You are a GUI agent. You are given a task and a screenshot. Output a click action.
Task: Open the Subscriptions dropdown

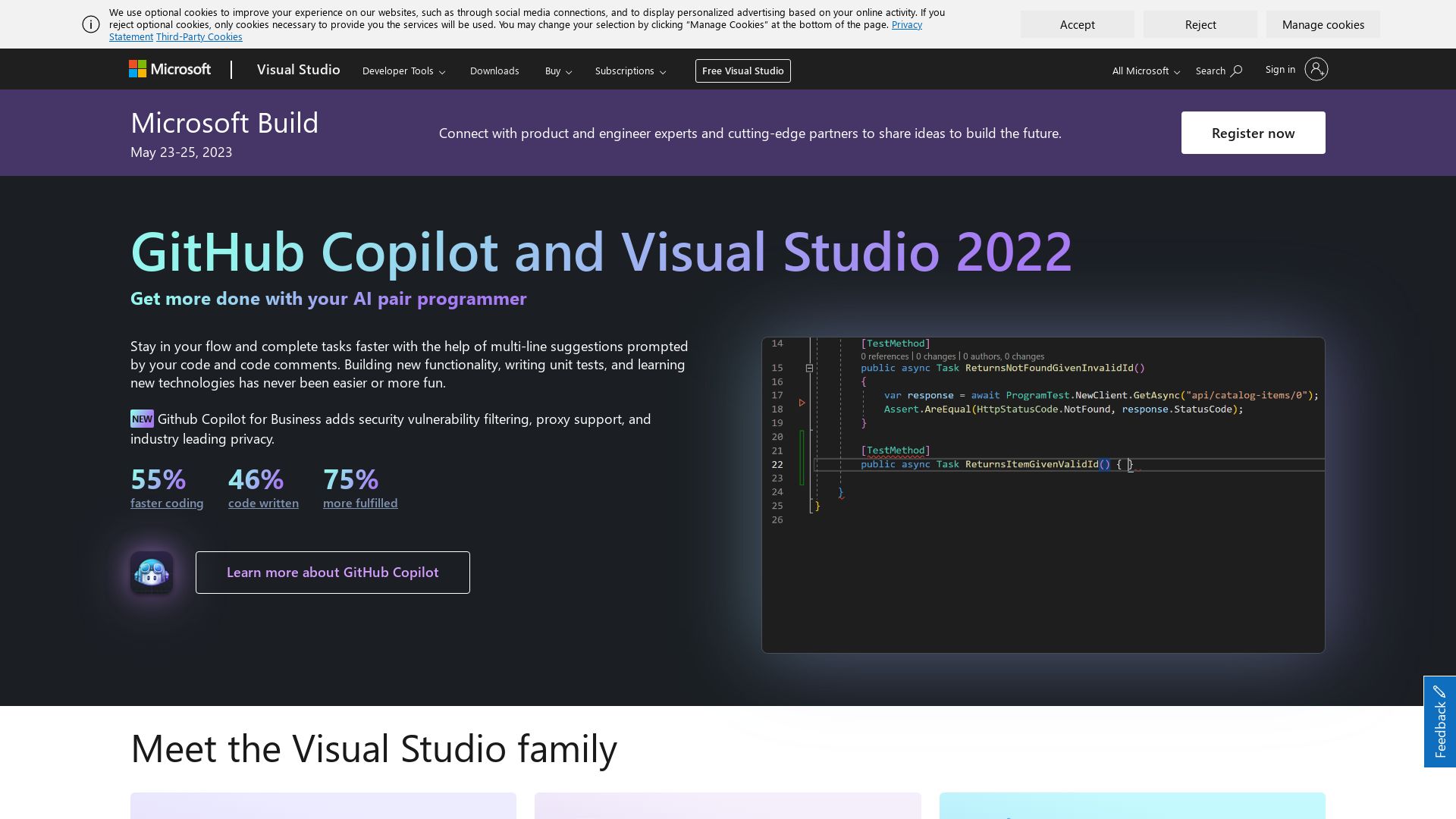(x=630, y=71)
